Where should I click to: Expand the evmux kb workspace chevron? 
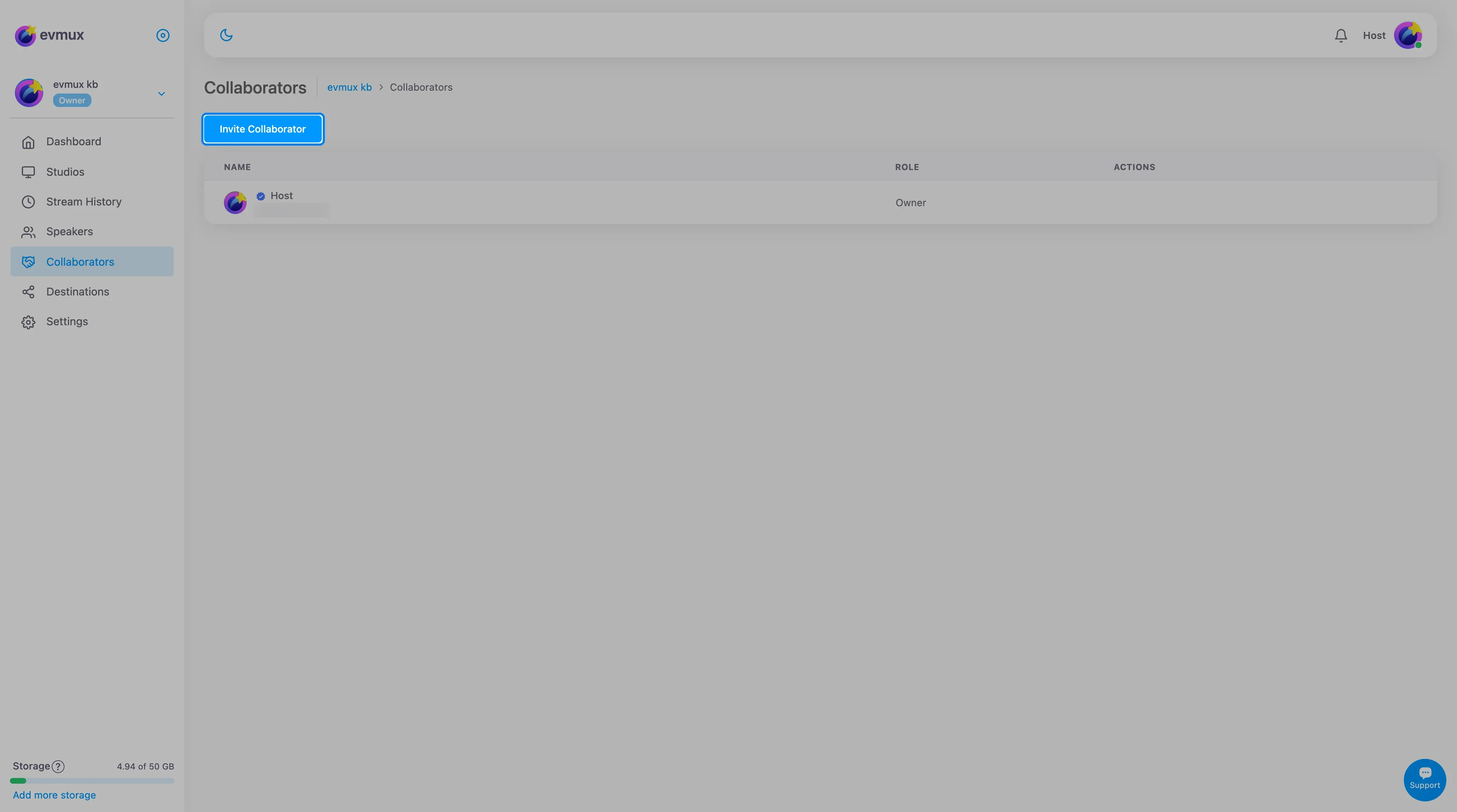(161, 93)
